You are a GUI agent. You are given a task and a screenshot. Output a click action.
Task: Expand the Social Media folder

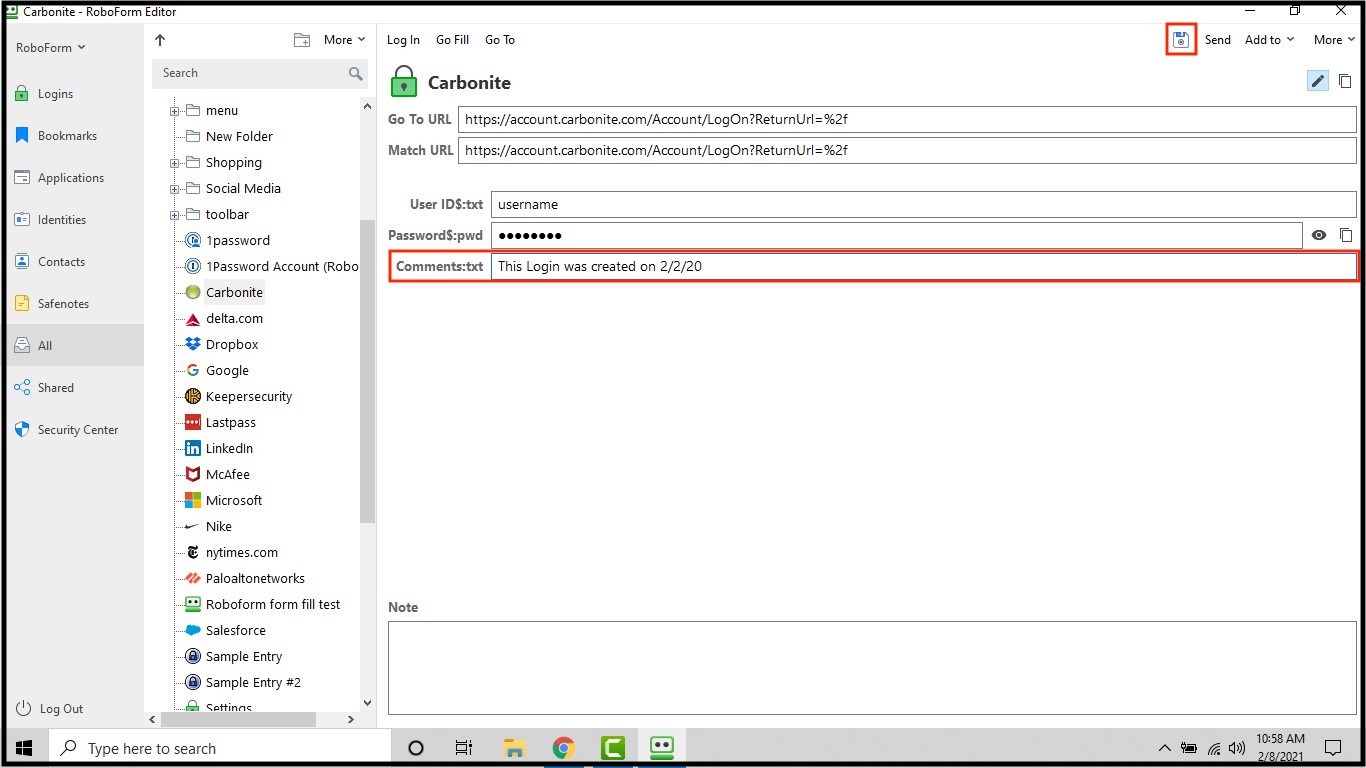pyautogui.click(x=174, y=189)
